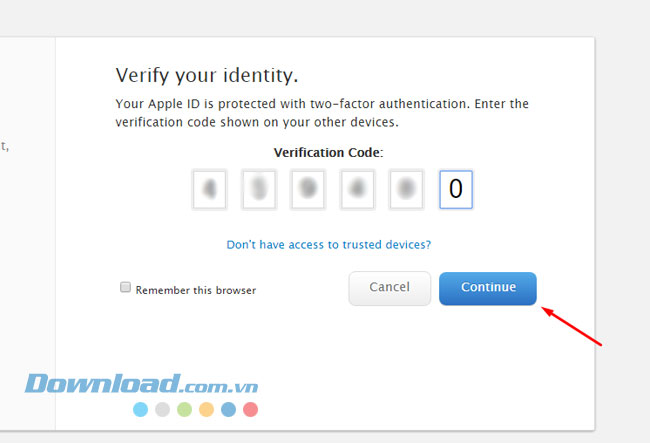
Task: Select the fifth verification code digit box
Action: click(406, 189)
